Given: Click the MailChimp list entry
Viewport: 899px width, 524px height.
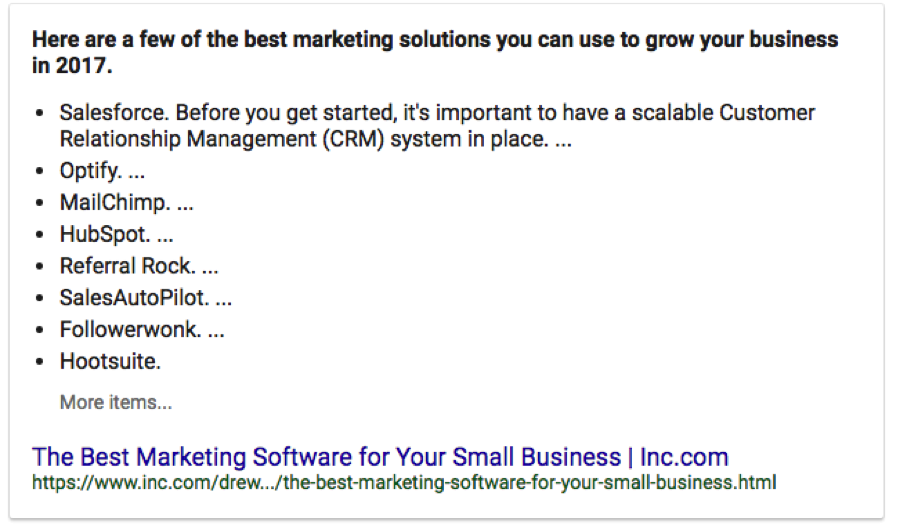Looking at the screenshot, I should 127,202.
